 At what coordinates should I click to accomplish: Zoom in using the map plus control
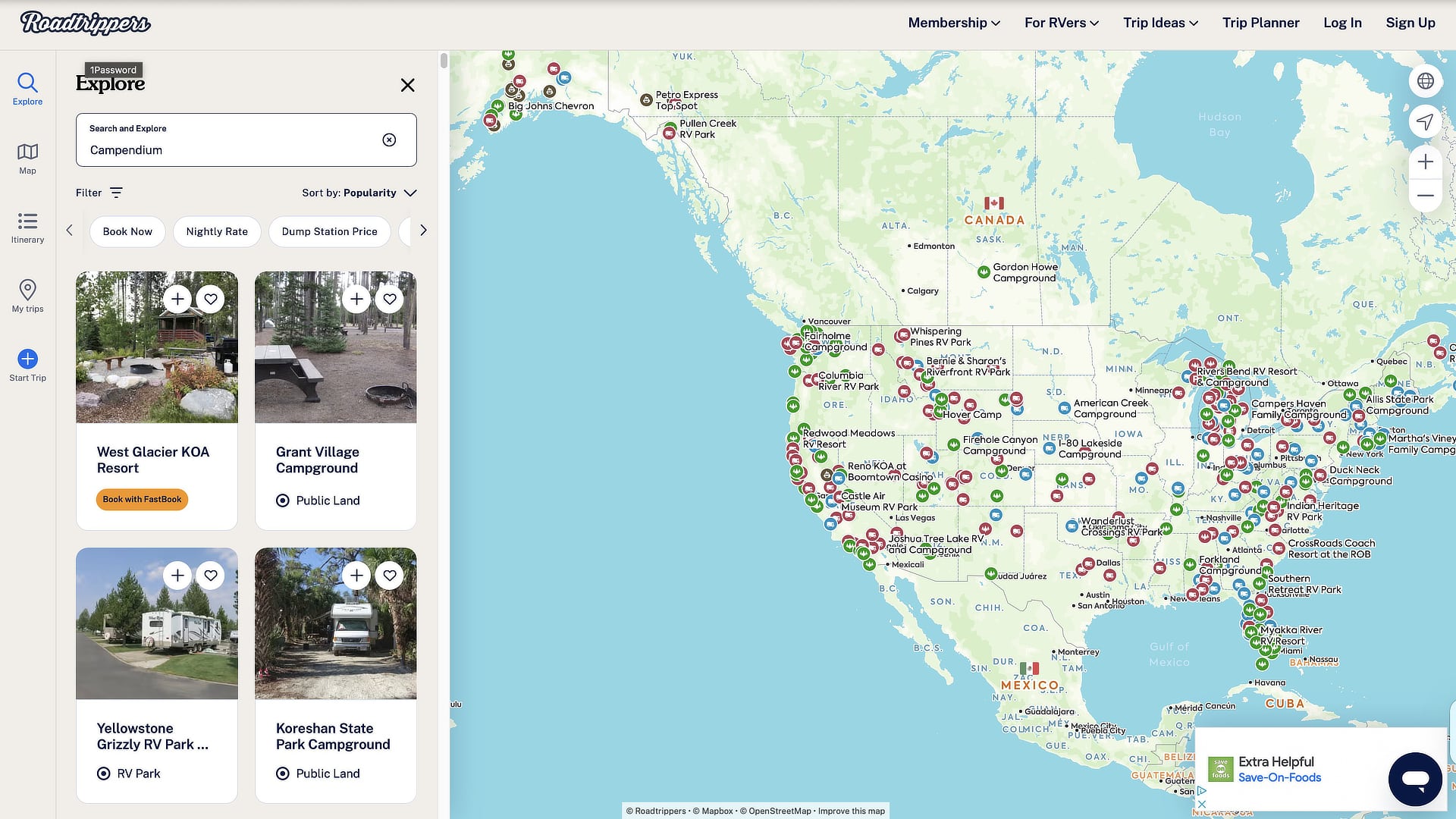click(1426, 162)
